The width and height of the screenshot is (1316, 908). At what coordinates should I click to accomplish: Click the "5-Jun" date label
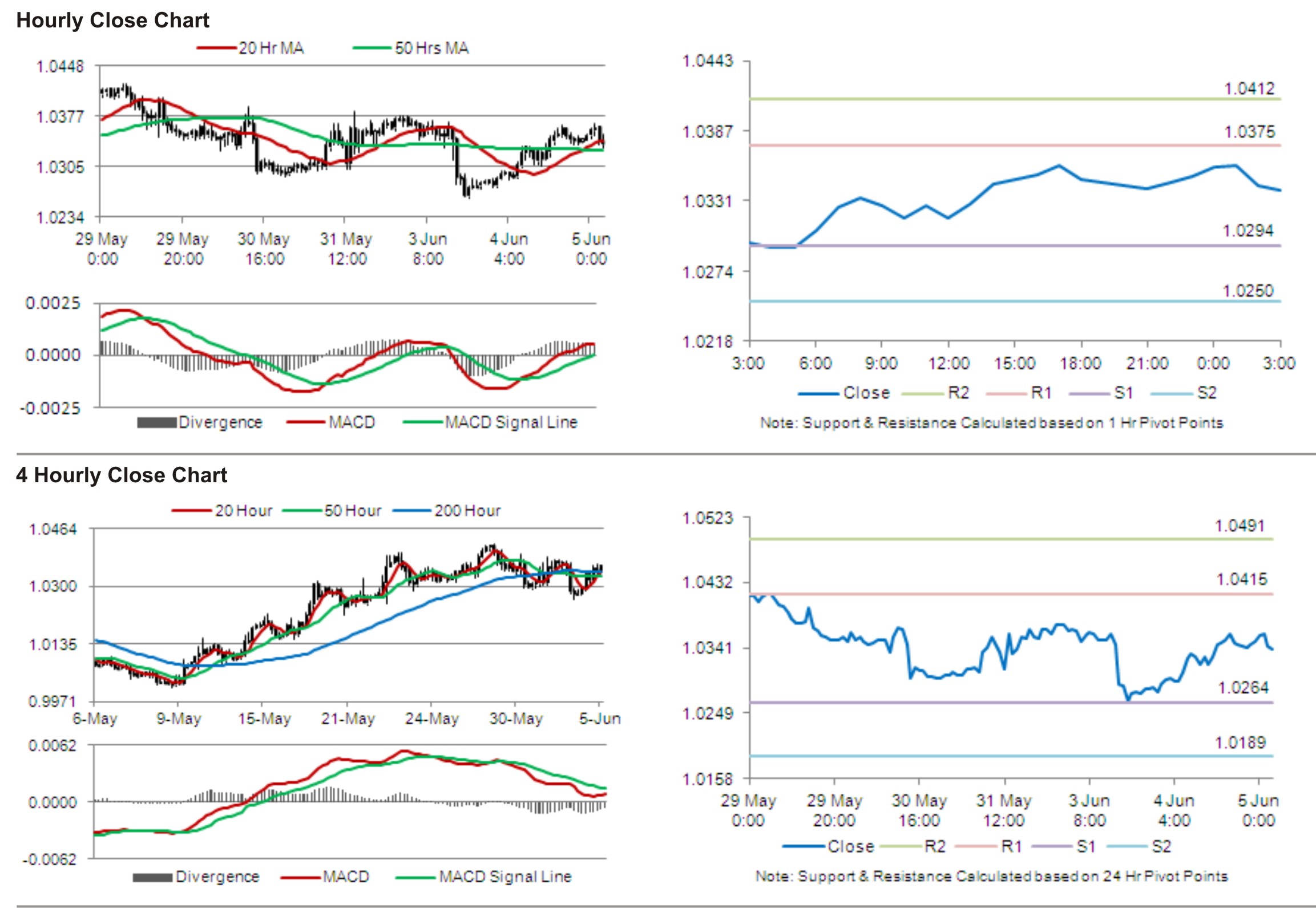(x=600, y=719)
